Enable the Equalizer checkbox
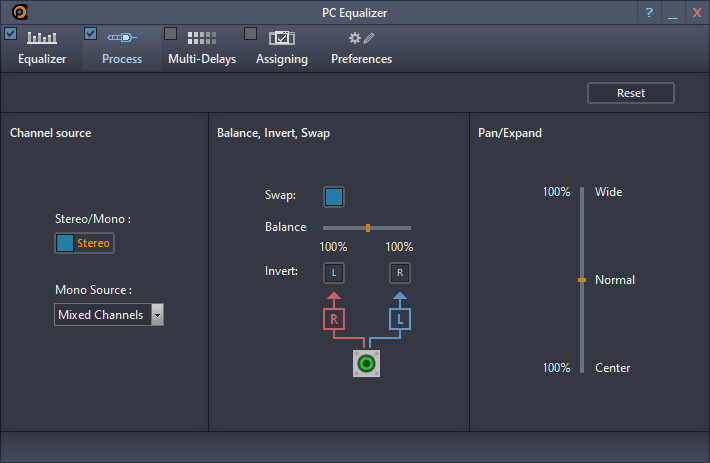This screenshot has height=463, width=710. pyautogui.click(x=10, y=34)
